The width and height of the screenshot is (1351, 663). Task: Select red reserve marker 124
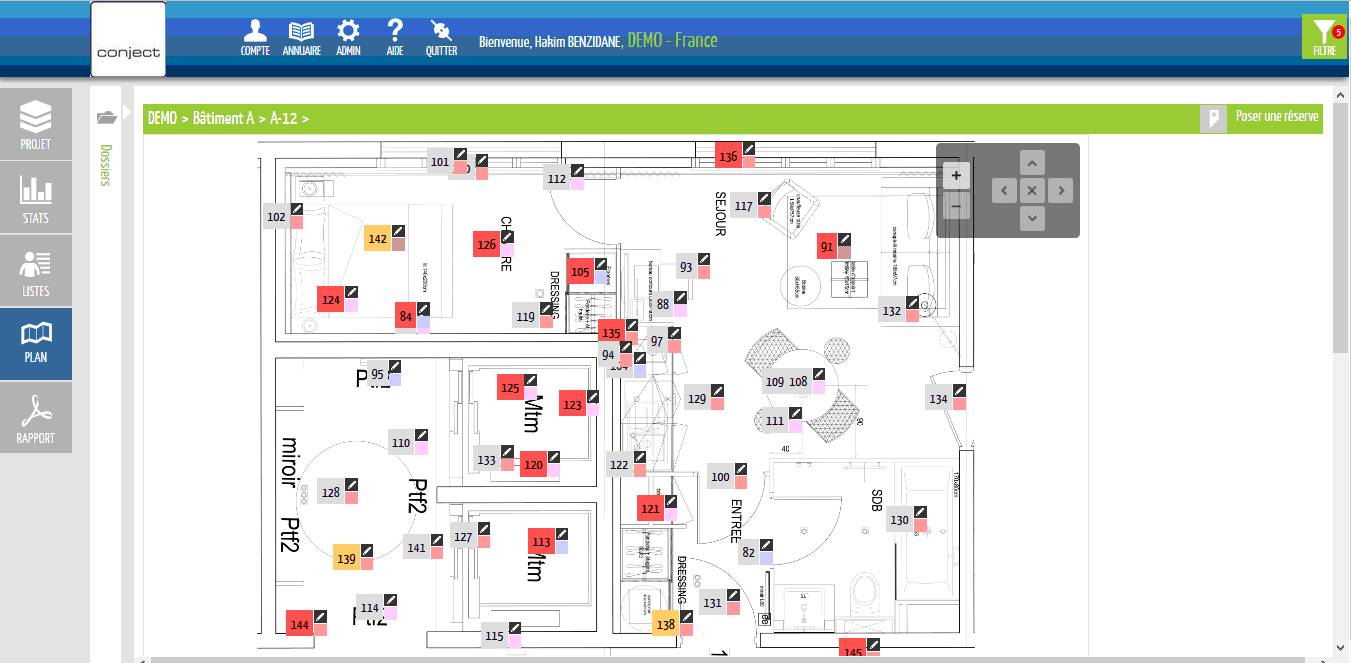(331, 299)
